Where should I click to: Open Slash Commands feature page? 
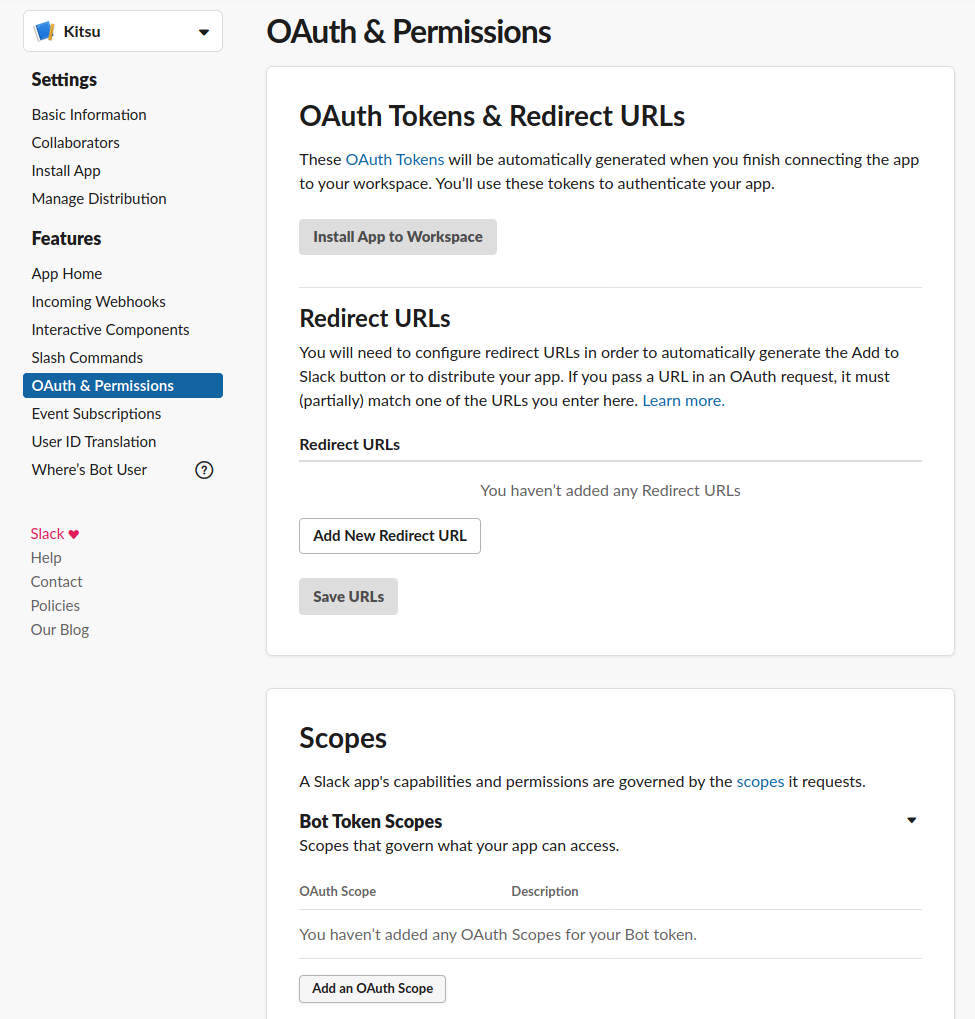coord(87,357)
